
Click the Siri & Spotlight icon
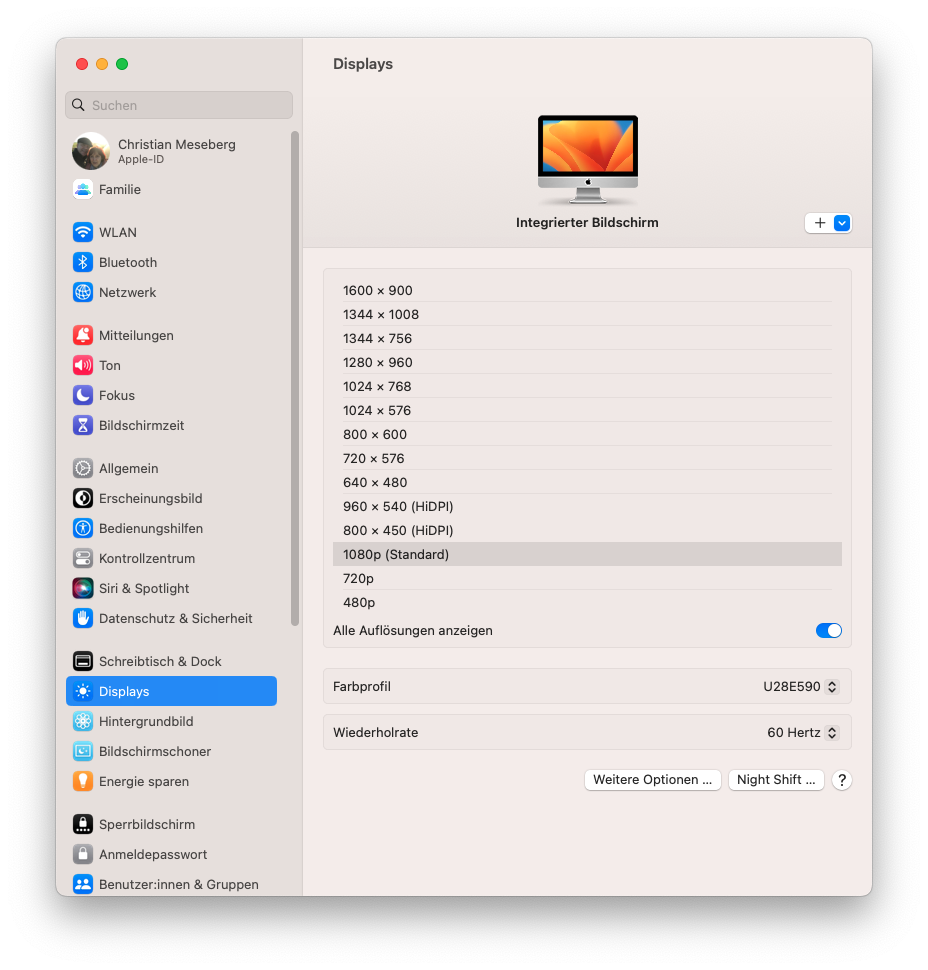83,588
